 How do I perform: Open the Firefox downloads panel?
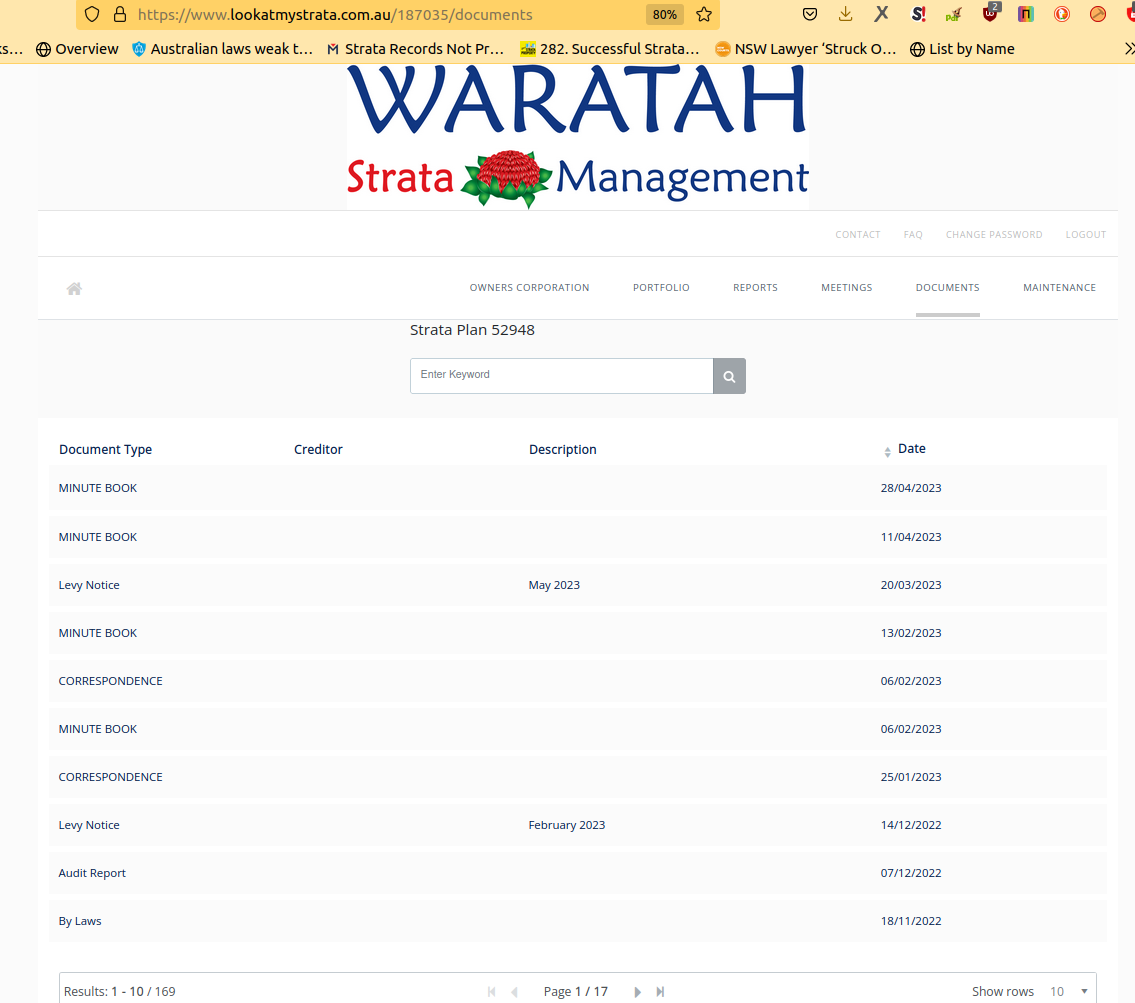(846, 14)
